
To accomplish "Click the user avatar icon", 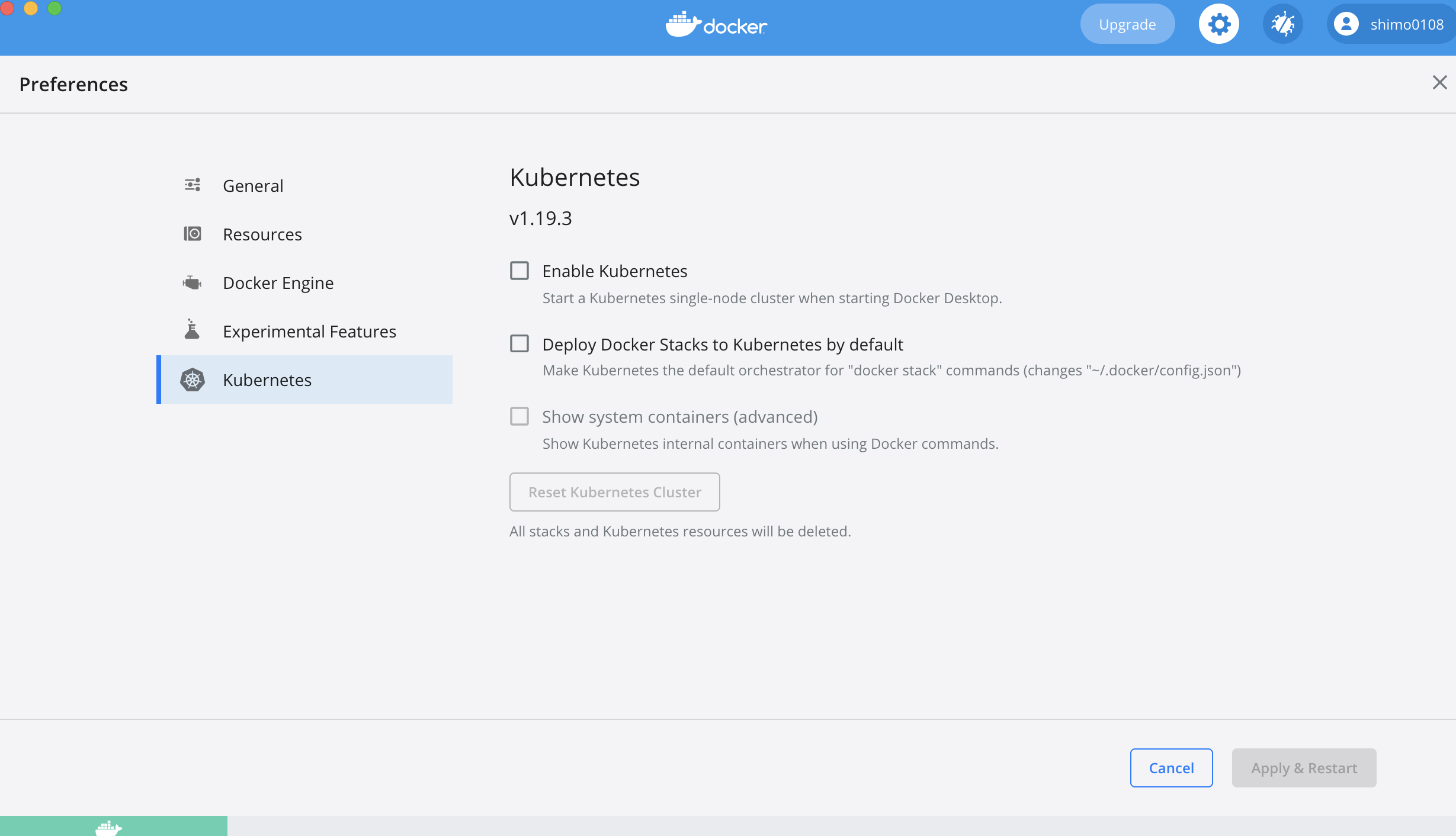I will [x=1346, y=24].
